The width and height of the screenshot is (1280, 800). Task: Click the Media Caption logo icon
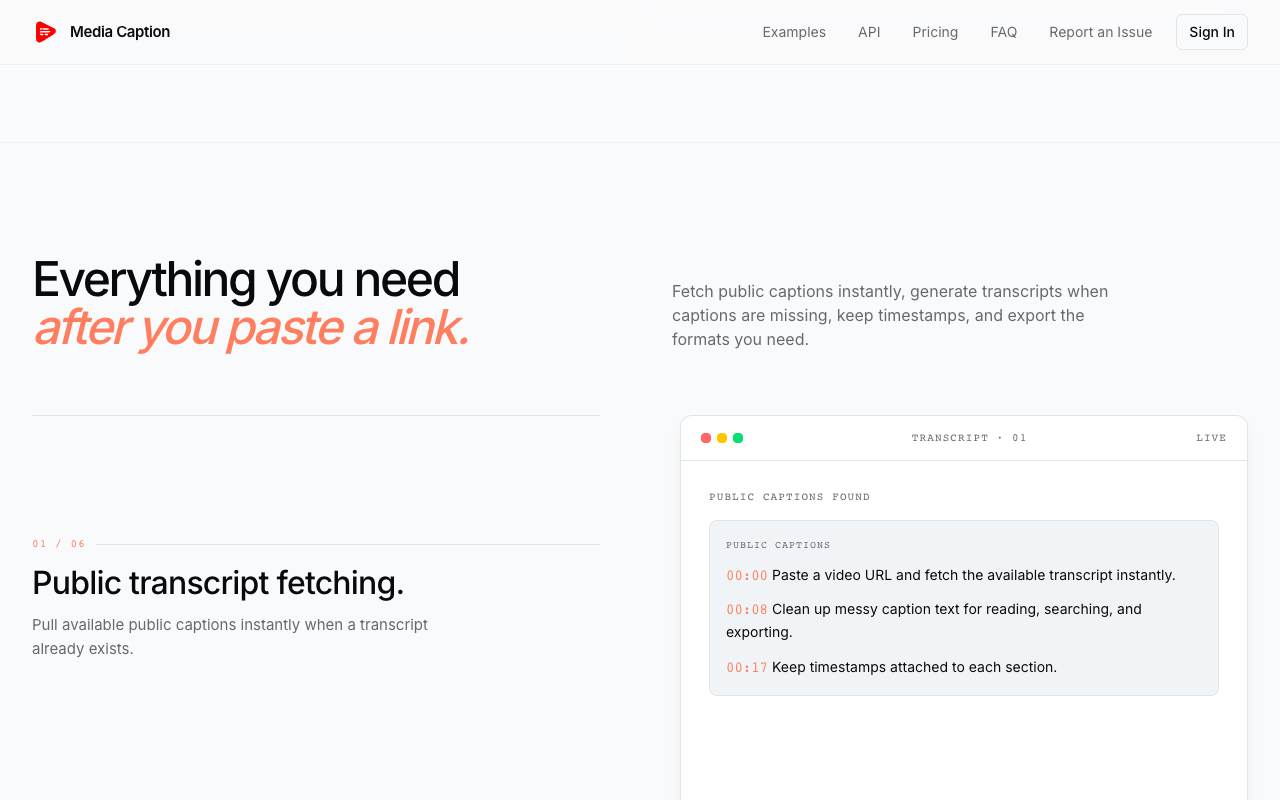point(45,32)
